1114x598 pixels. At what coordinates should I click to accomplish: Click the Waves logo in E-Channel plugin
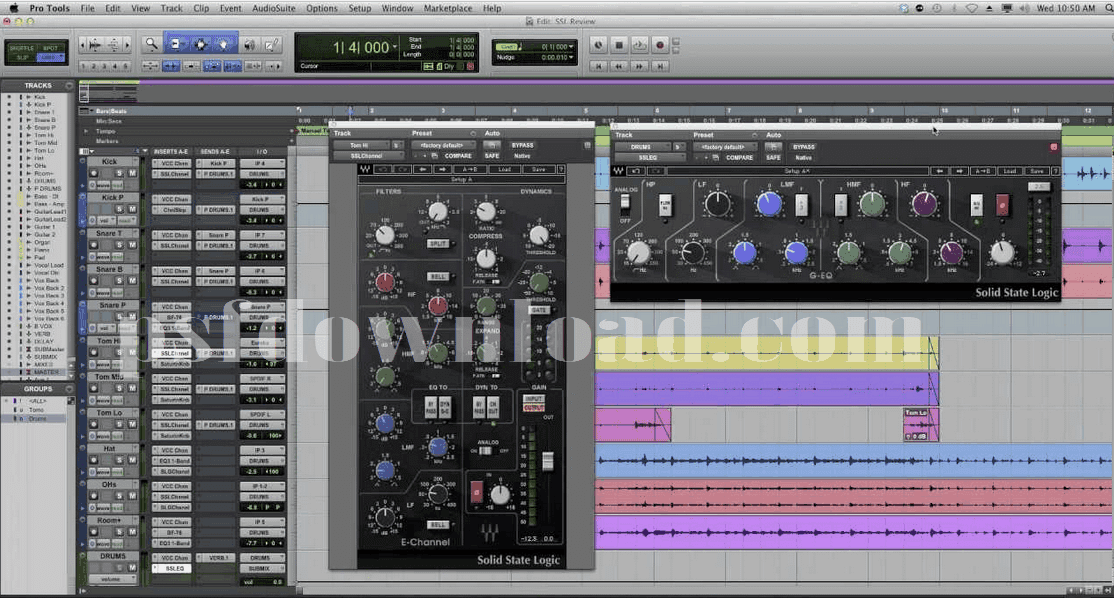point(365,170)
